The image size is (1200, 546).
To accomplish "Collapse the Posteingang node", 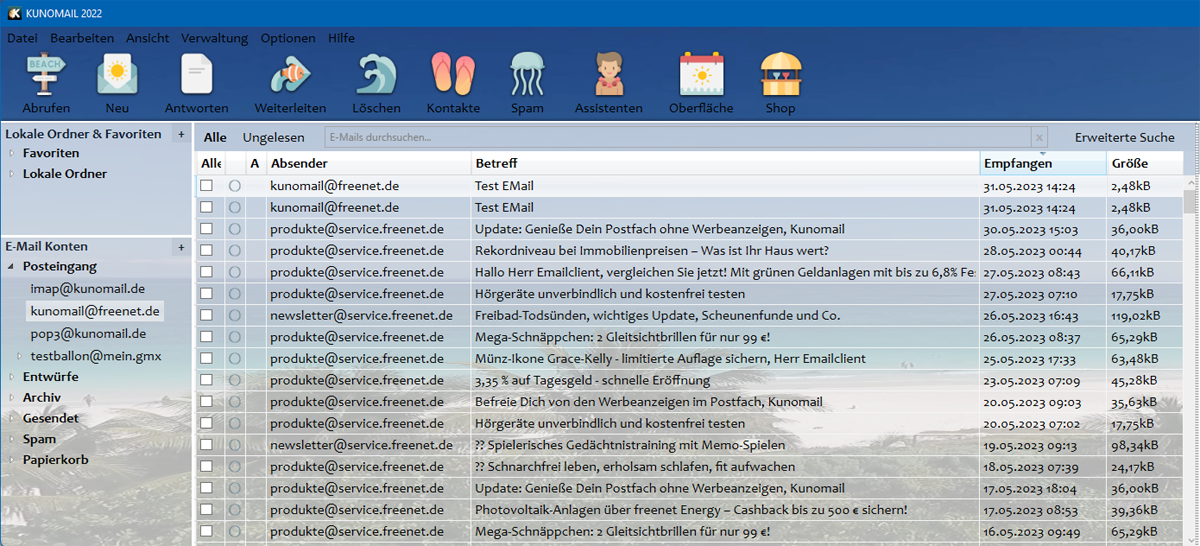I will 12,267.
